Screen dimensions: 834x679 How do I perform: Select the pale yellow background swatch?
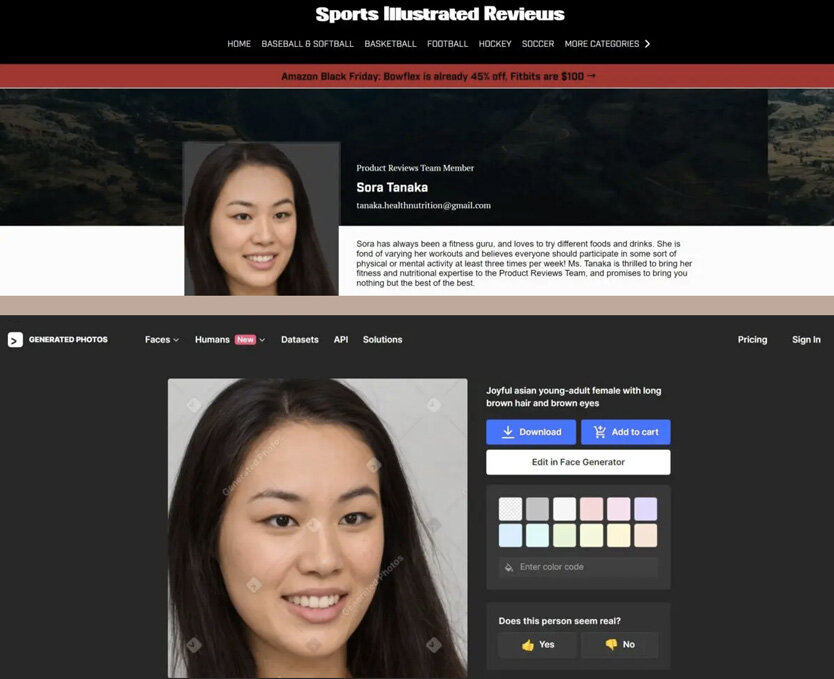(x=619, y=536)
